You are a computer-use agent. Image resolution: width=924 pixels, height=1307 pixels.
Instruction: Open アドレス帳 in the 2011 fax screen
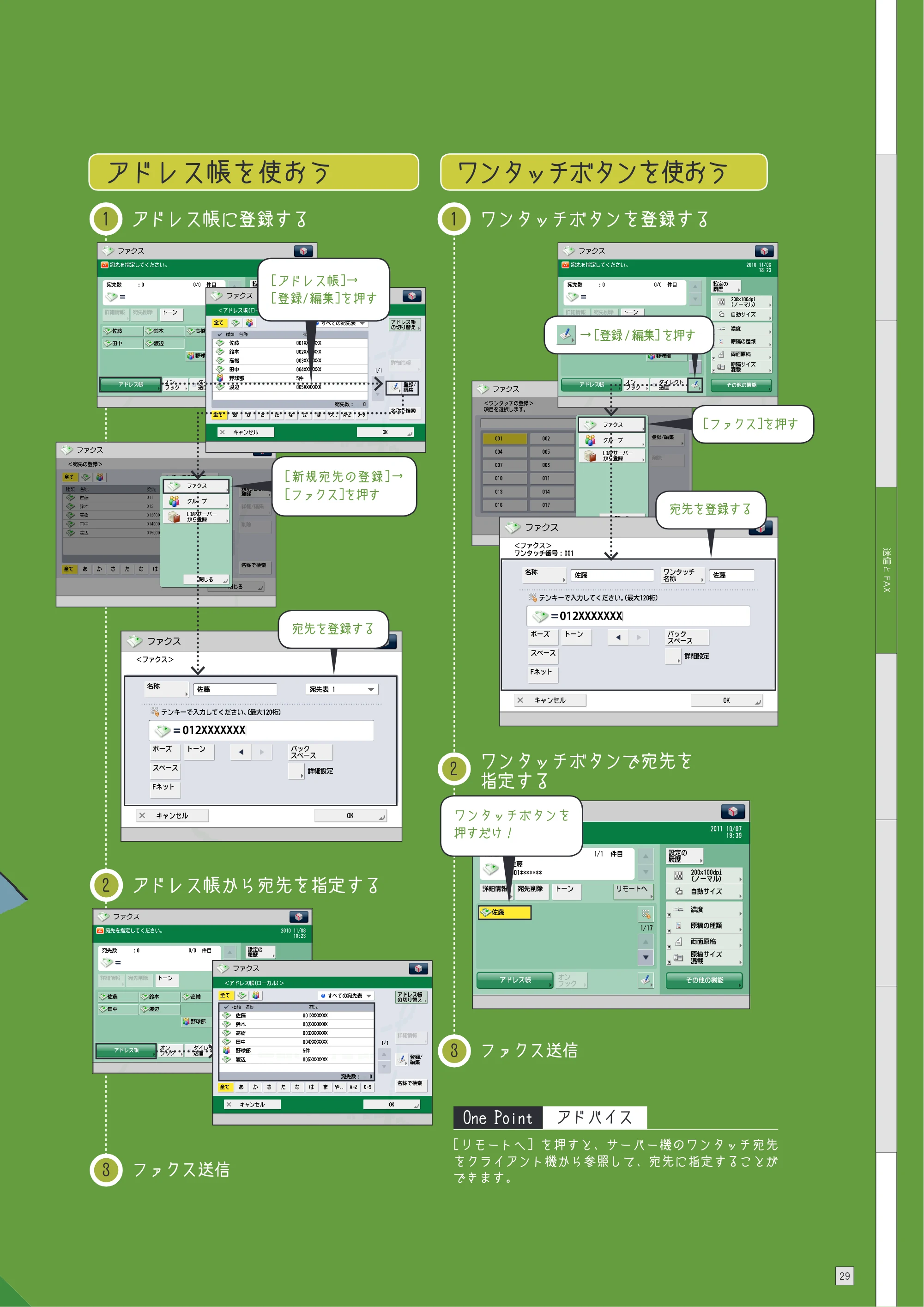[x=515, y=980]
